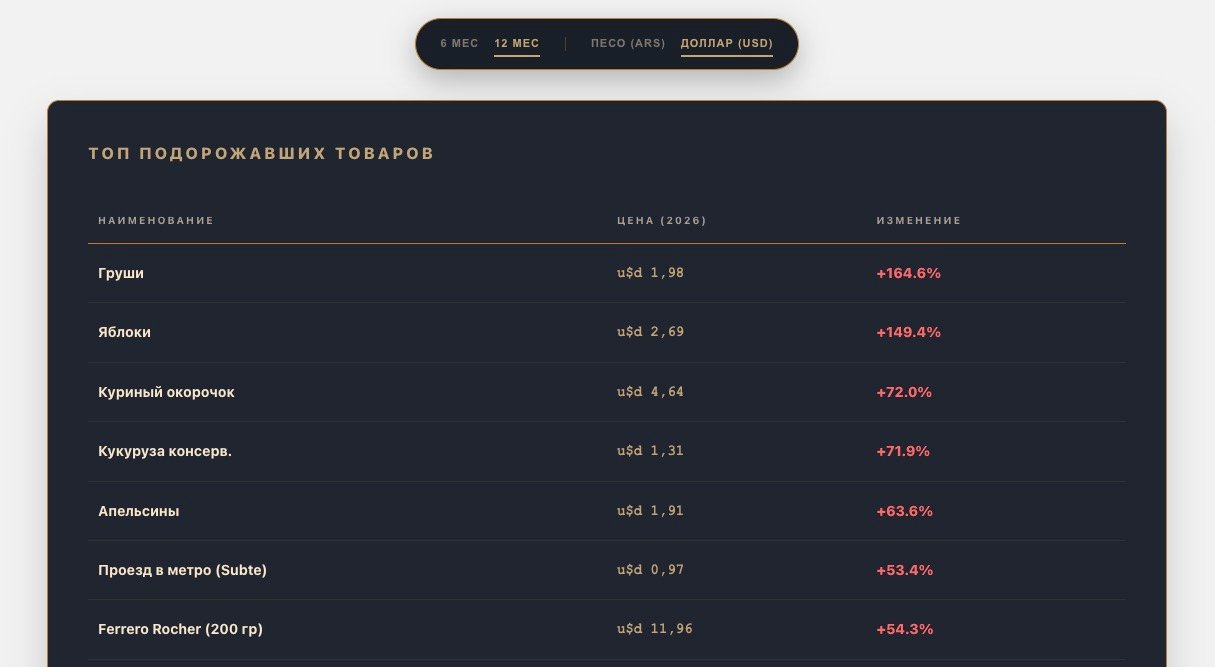Click the ИЗМЕНЕНИЕ column header
1215x667 pixels.
tap(918, 221)
